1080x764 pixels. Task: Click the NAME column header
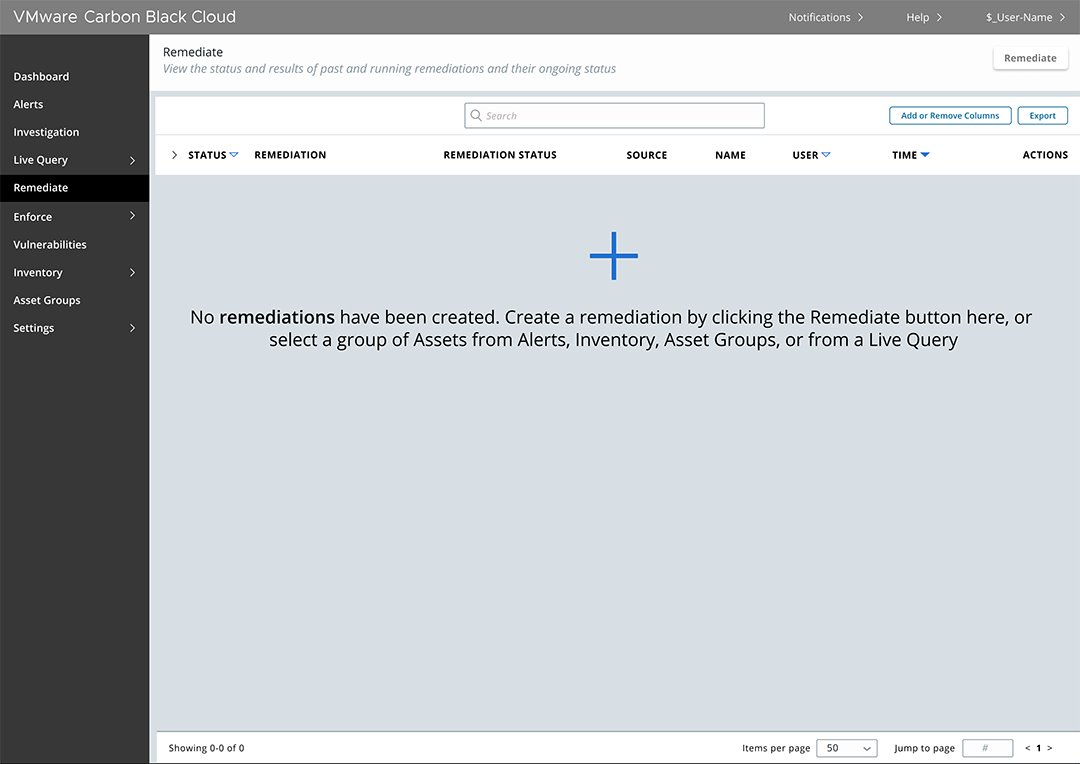tap(730, 155)
